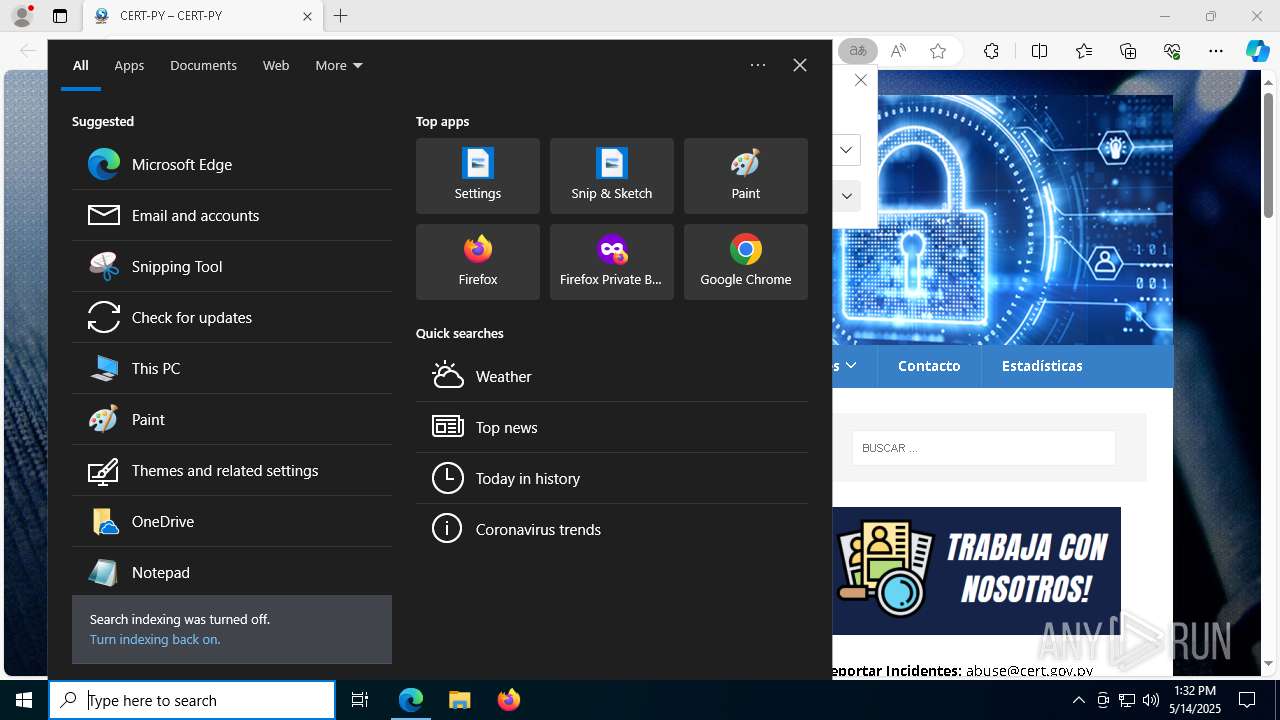1280x720 pixels.
Task: Open Edge Settings and more menu
Action: tap(1216, 51)
